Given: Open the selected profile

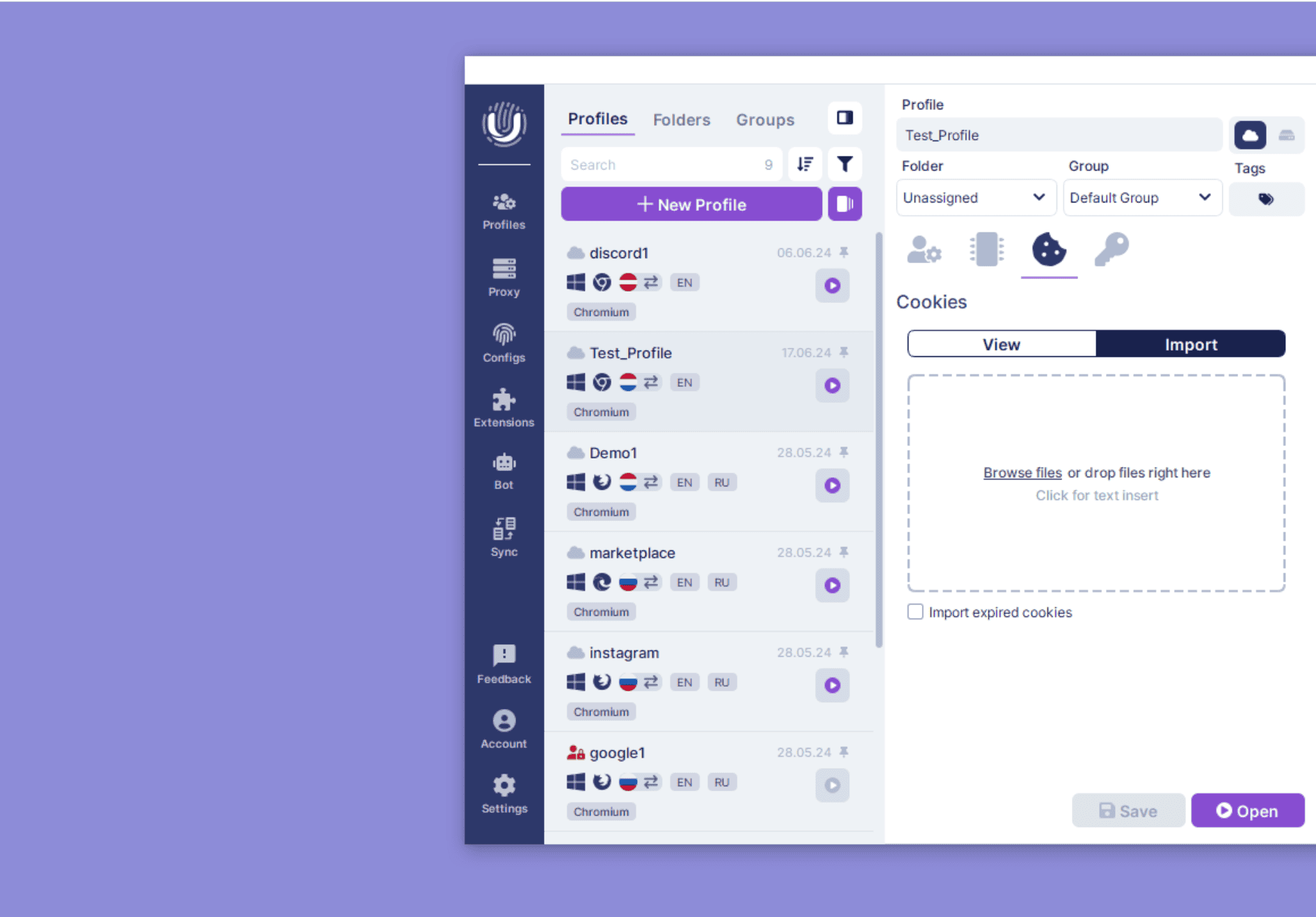Looking at the screenshot, I should (x=1247, y=811).
